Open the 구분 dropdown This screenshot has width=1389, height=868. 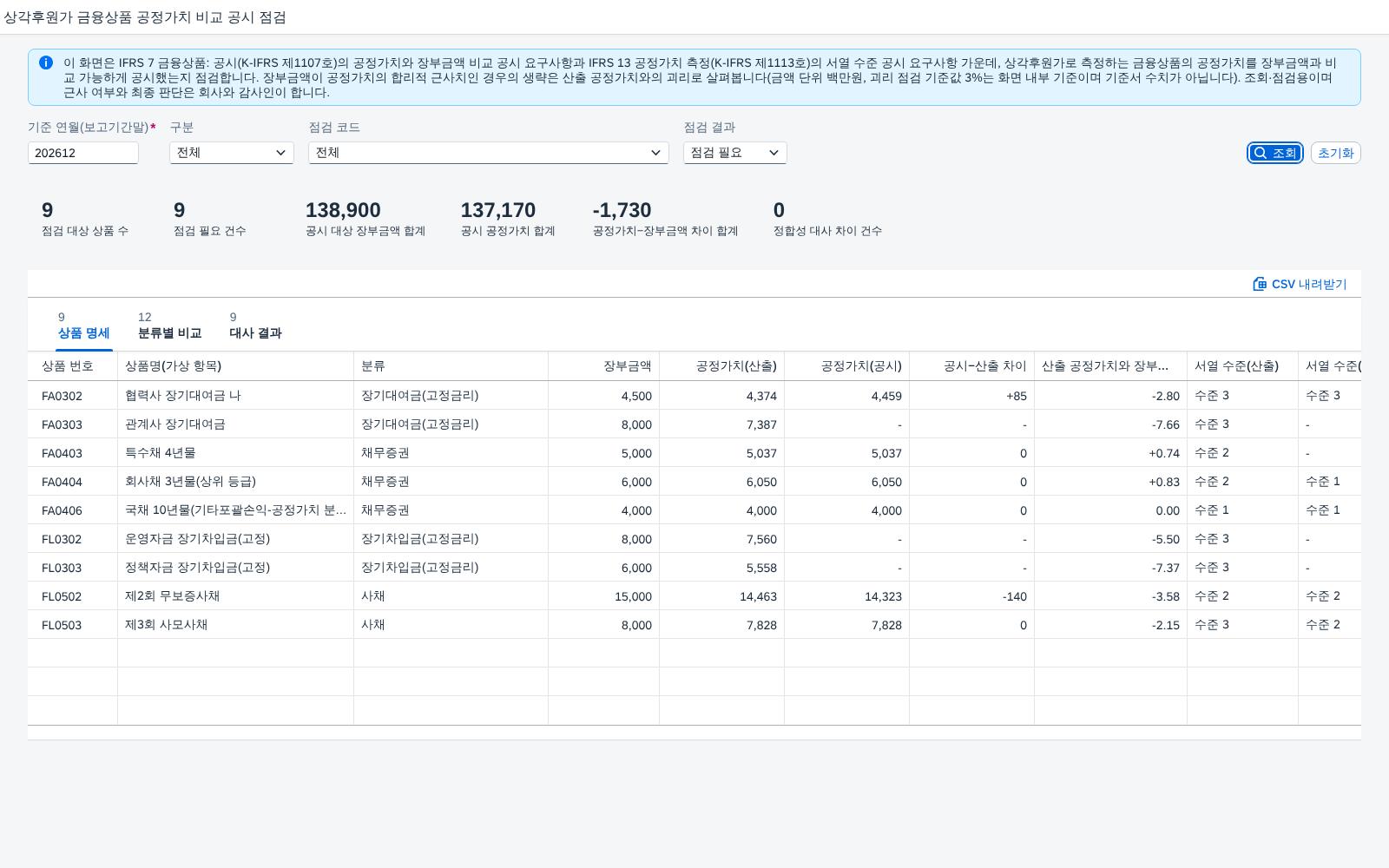coord(232,153)
